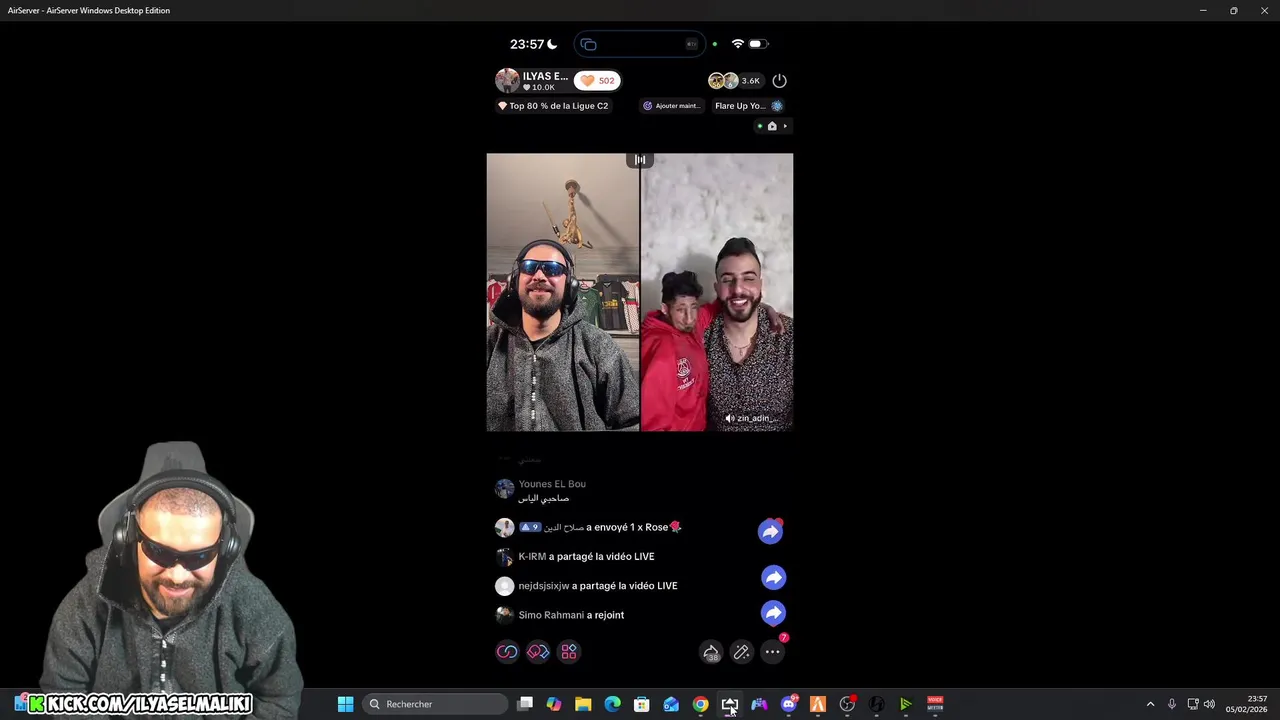This screenshot has height=720, width=1280.
Task: Open the black circular app icon on the taskbar
Action: 877,704
